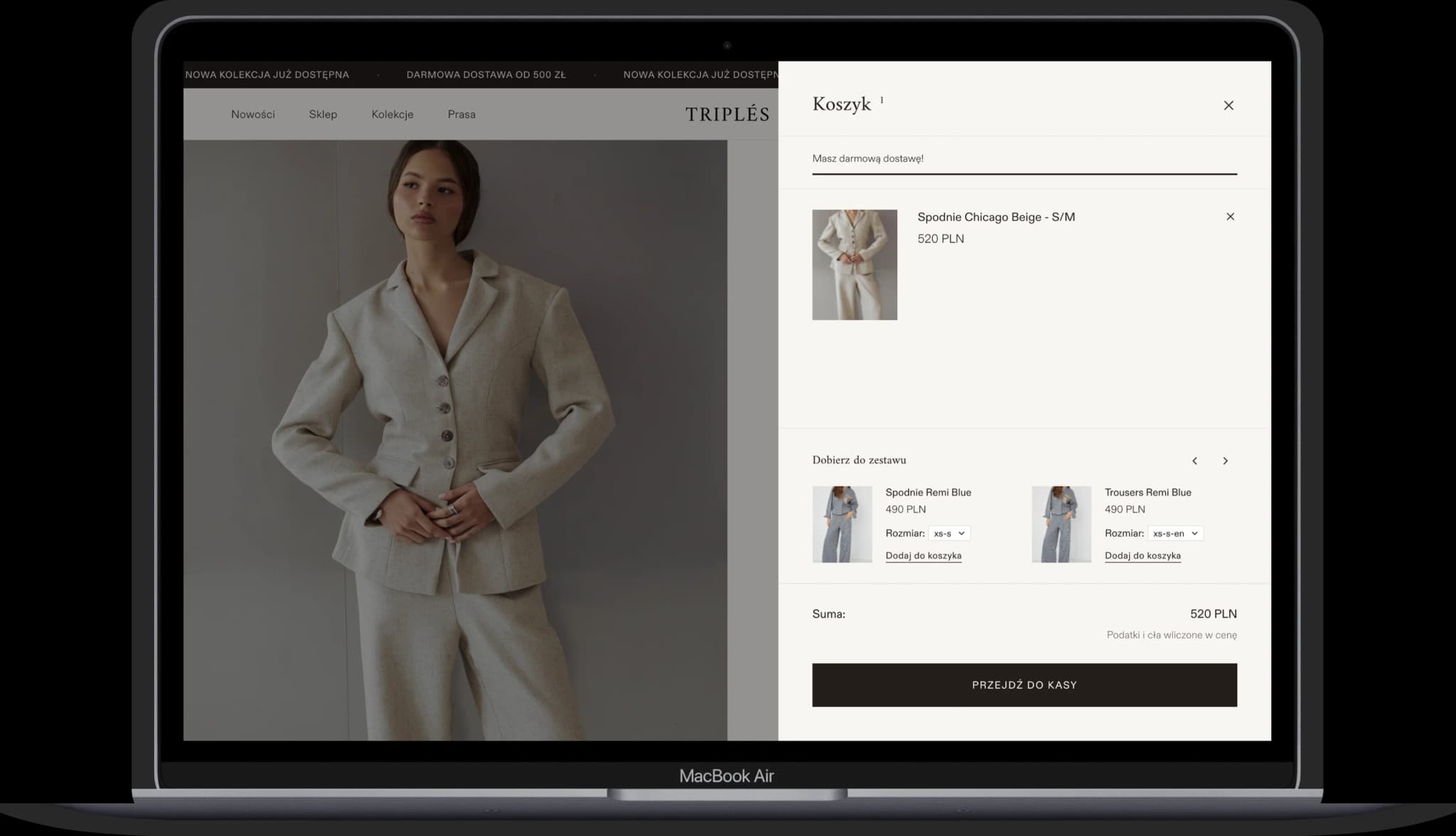Image resolution: width=1456 pixels, height=836 pixels.
Task: Open the size dropdown for Spodnie Remi Blue
Action: click(949, 533)
